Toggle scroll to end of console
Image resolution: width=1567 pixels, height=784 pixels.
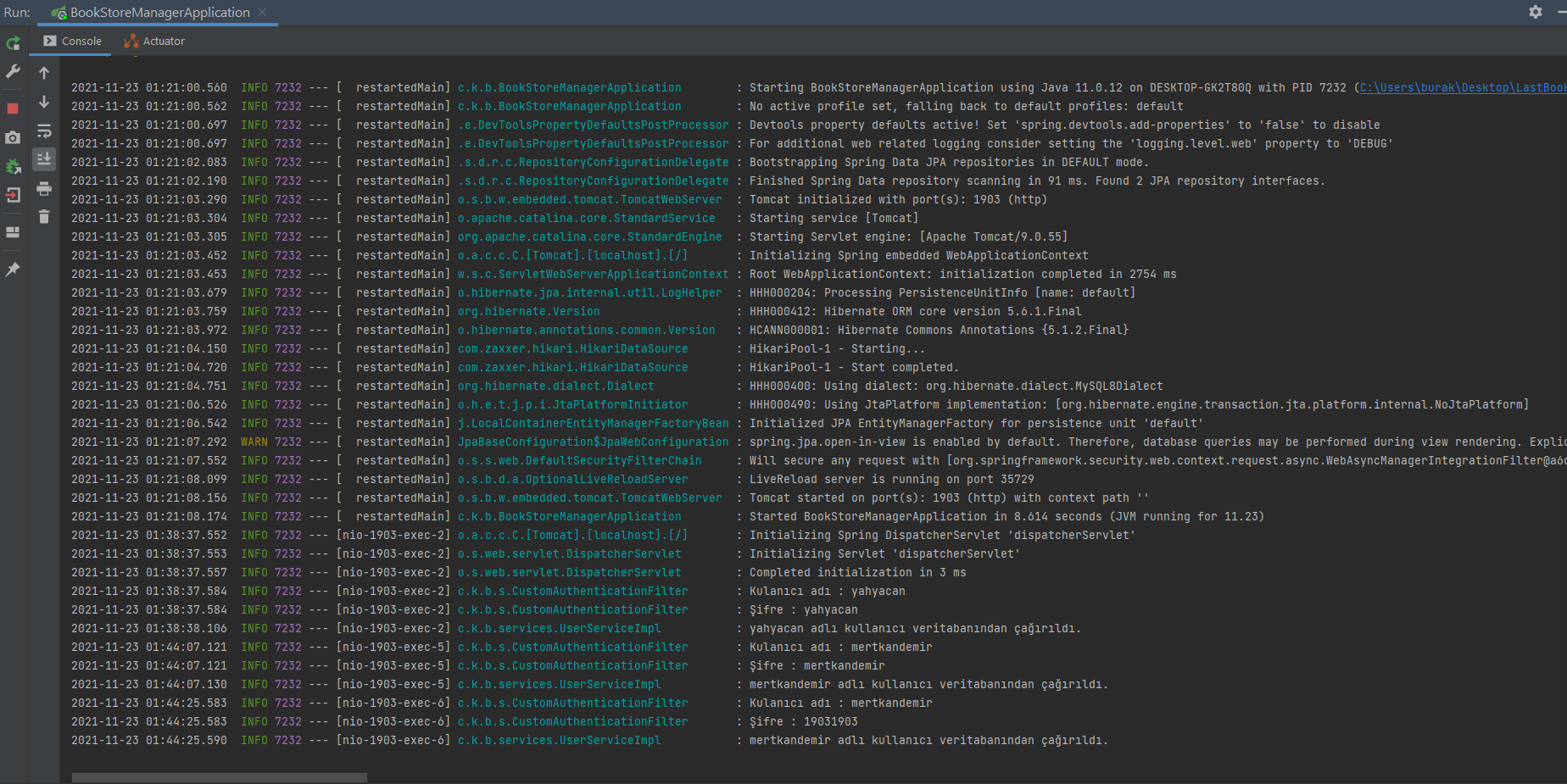(x=44, y=159)
